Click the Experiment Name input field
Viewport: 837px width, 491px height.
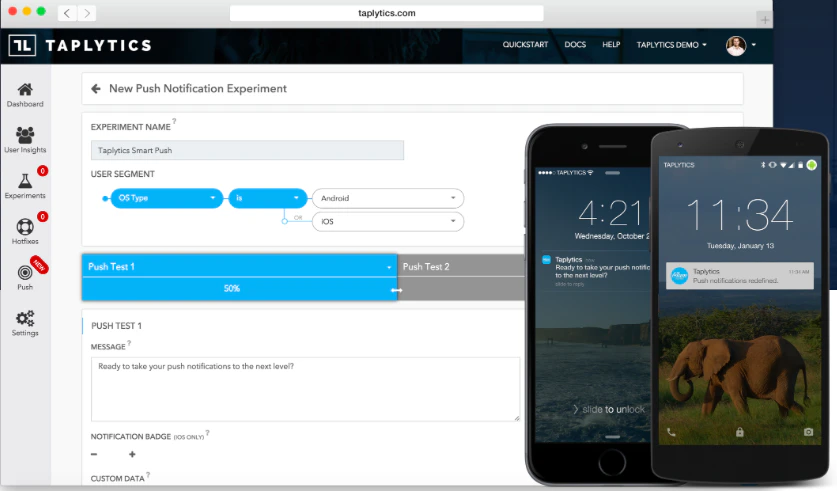[247, 151]
